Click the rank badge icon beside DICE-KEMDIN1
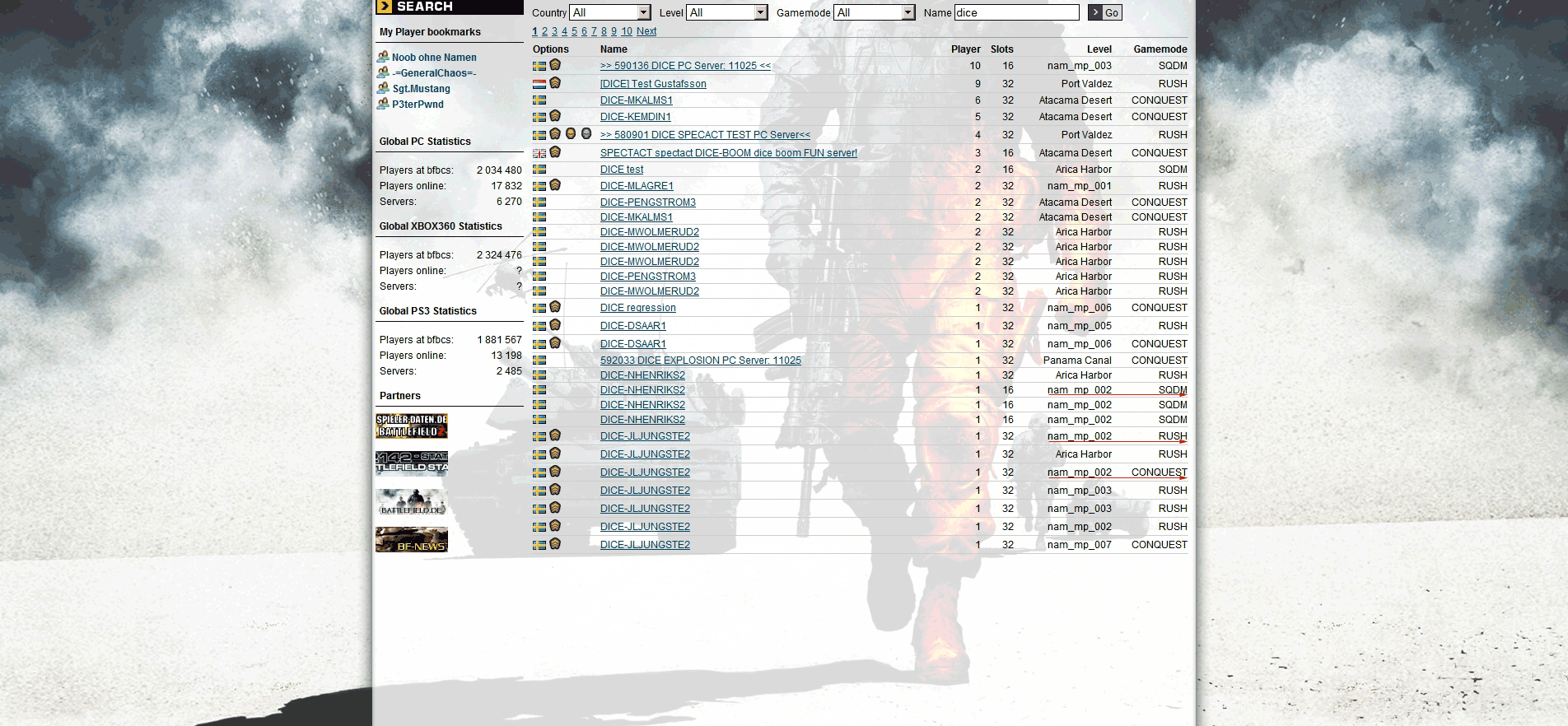 pyautogui.click(x=555, y=116)
